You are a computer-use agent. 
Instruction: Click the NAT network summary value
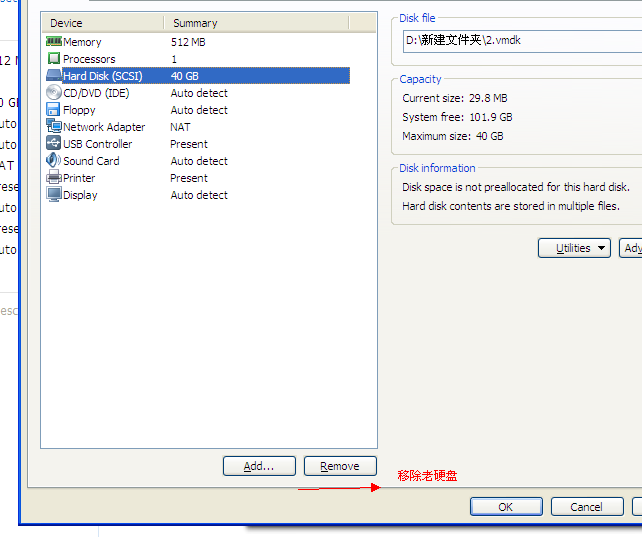[x=180, y=127]
